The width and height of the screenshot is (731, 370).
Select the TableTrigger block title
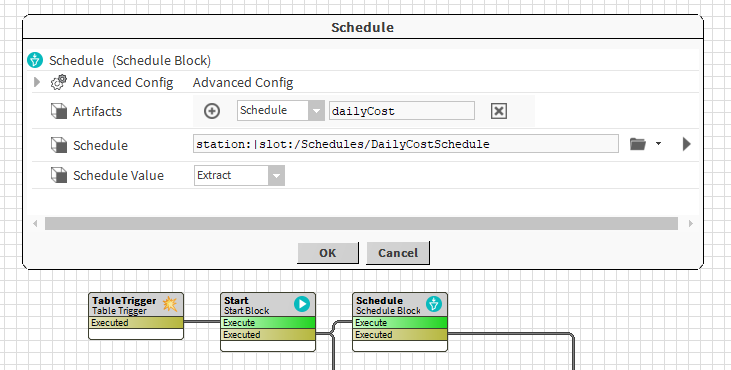click(124, 301)
